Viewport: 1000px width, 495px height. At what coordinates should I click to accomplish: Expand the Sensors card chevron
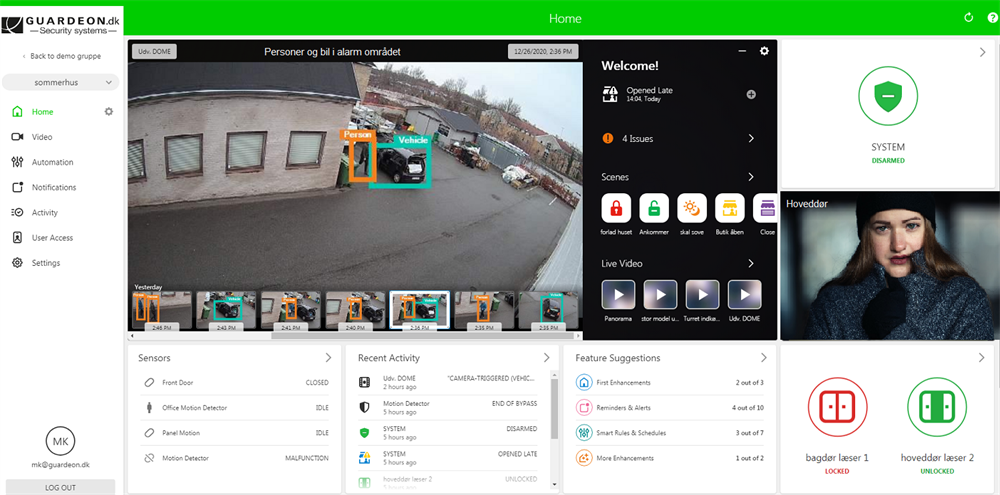click(x=328, y=357)
